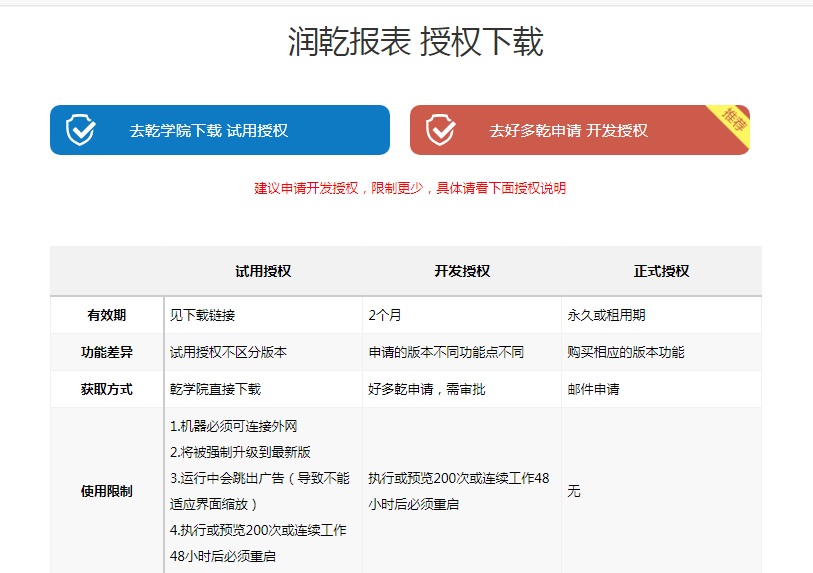
Task: Open 去好多乾申请 开发授权 button
Action: tap(568, 130)
